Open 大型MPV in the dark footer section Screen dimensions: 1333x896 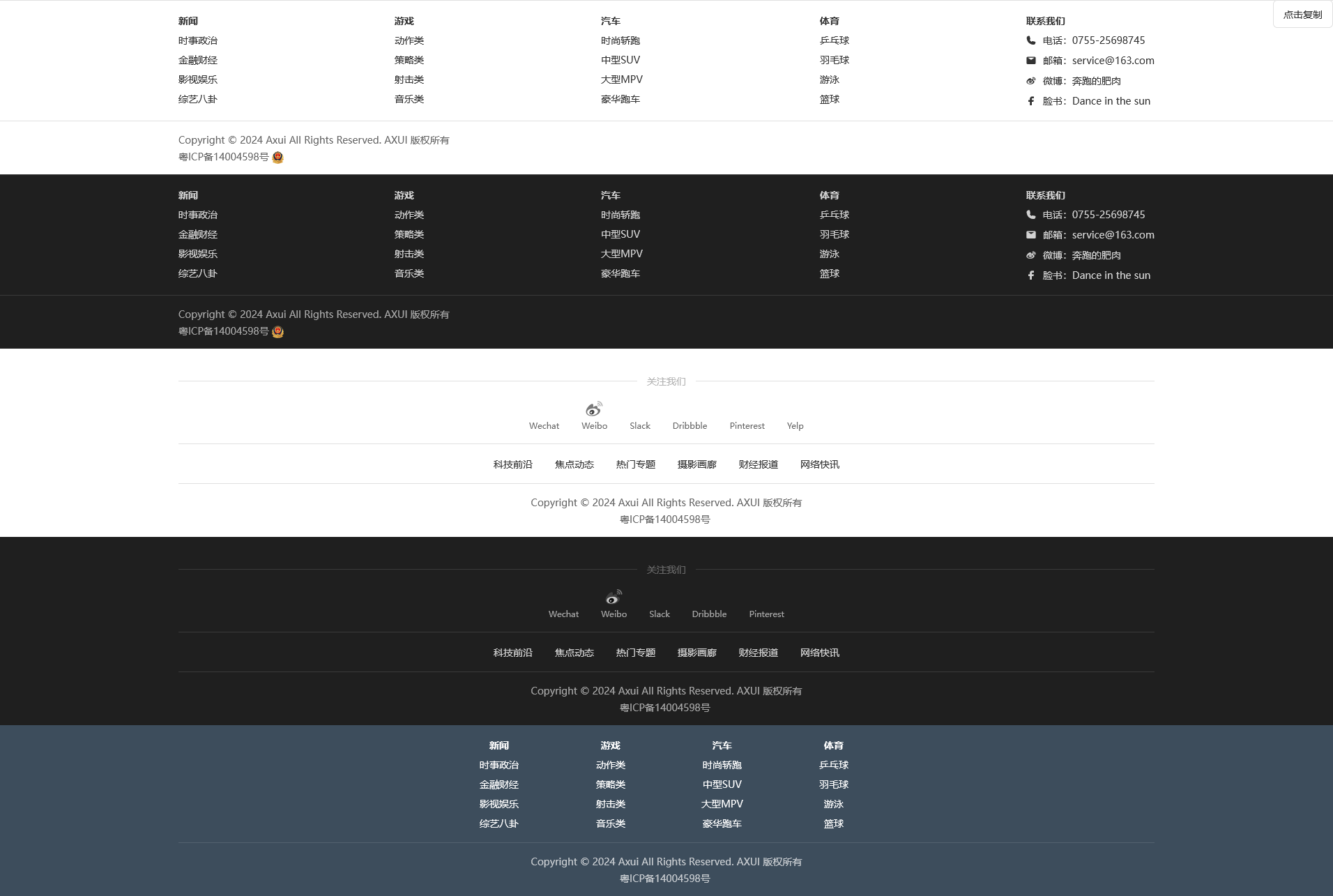point(621,254)
